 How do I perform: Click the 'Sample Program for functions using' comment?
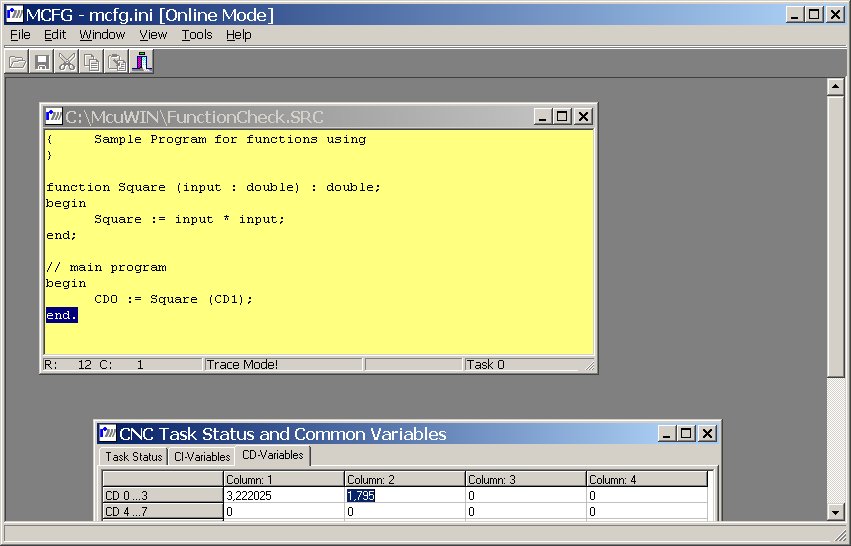230,139
